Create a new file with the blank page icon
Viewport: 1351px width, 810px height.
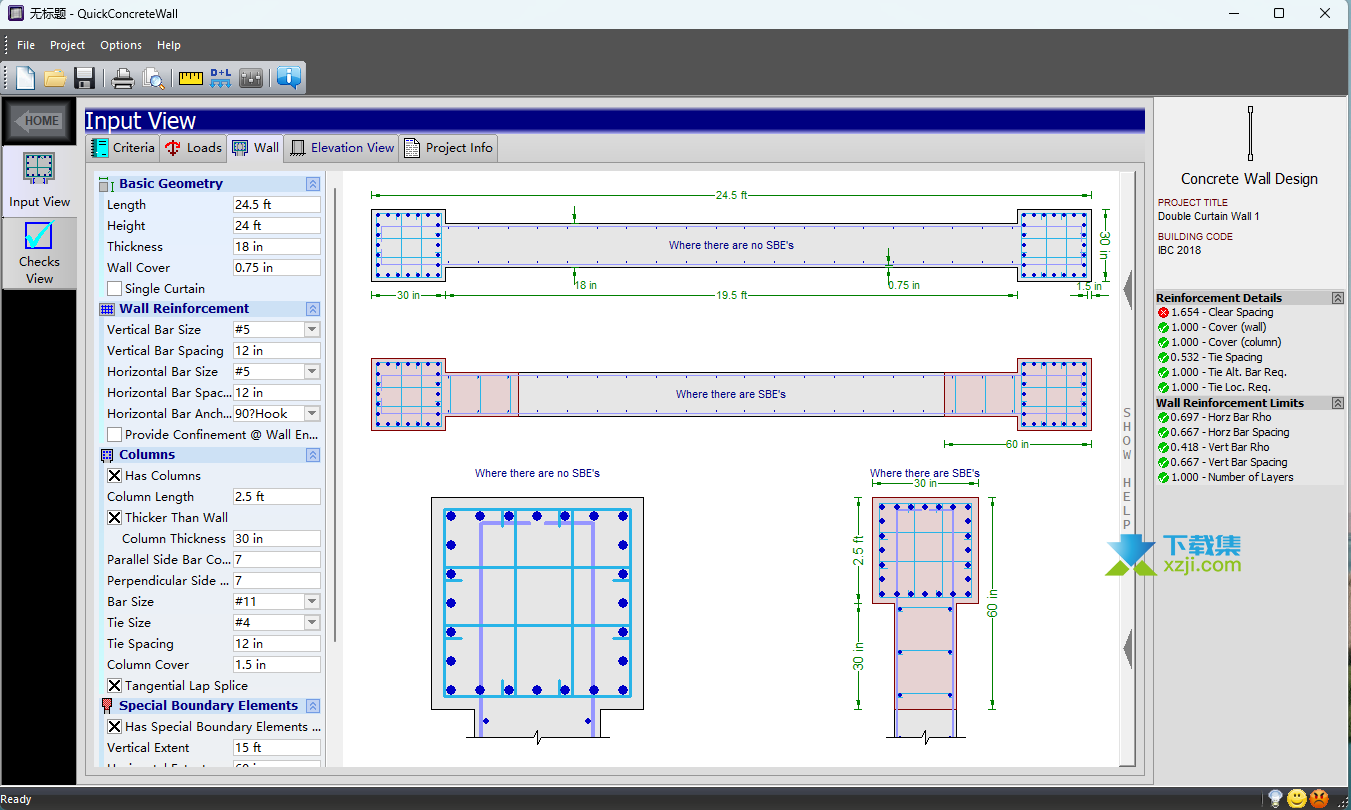(25, 78)
